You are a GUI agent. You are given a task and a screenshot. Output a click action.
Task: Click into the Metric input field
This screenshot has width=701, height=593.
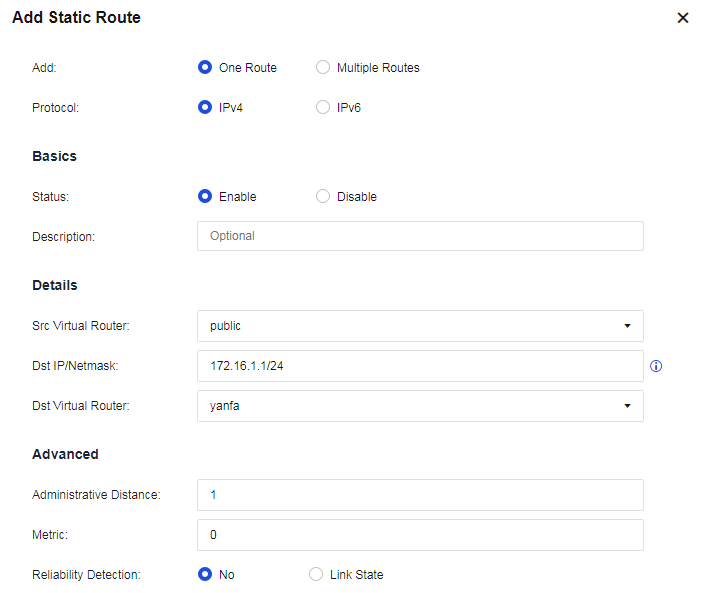tap(420, 535)
